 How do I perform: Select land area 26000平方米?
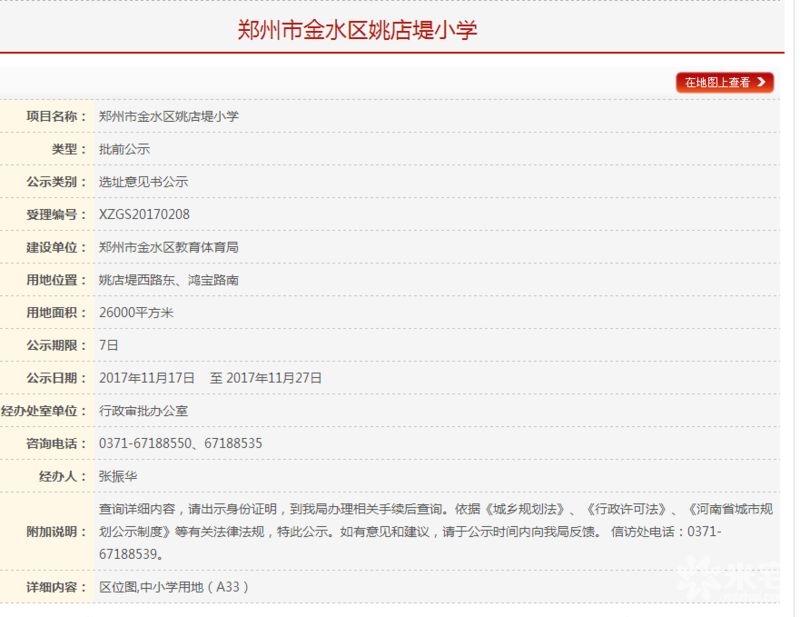click(x=136, y=313)
